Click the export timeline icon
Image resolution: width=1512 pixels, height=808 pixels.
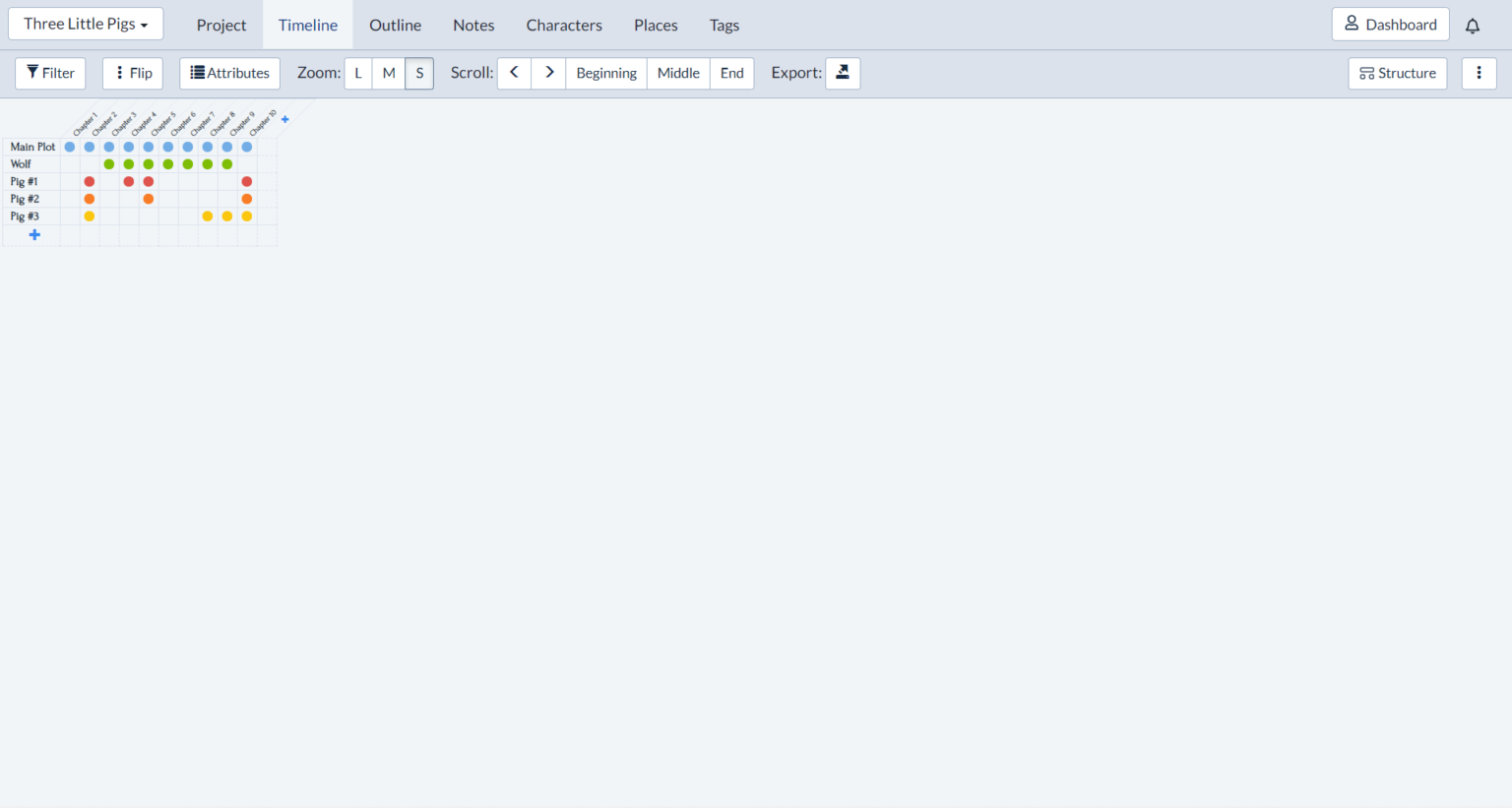(x=843, y=73)
